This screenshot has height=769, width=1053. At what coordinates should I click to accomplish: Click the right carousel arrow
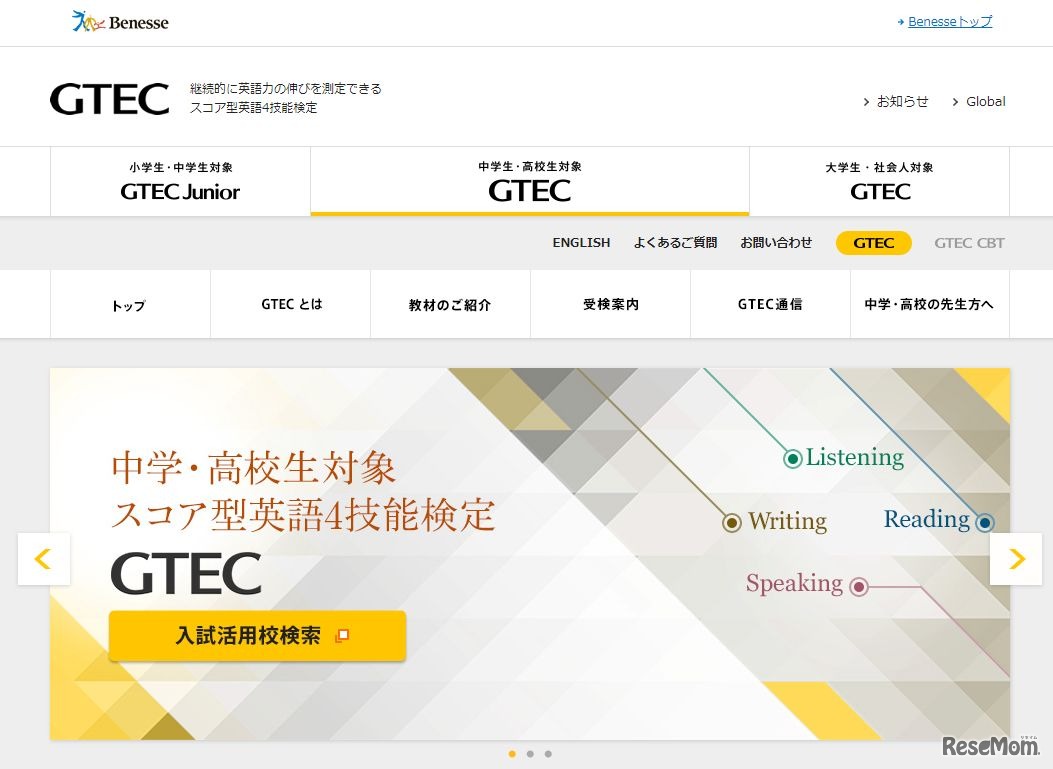tap(1016, 559)
